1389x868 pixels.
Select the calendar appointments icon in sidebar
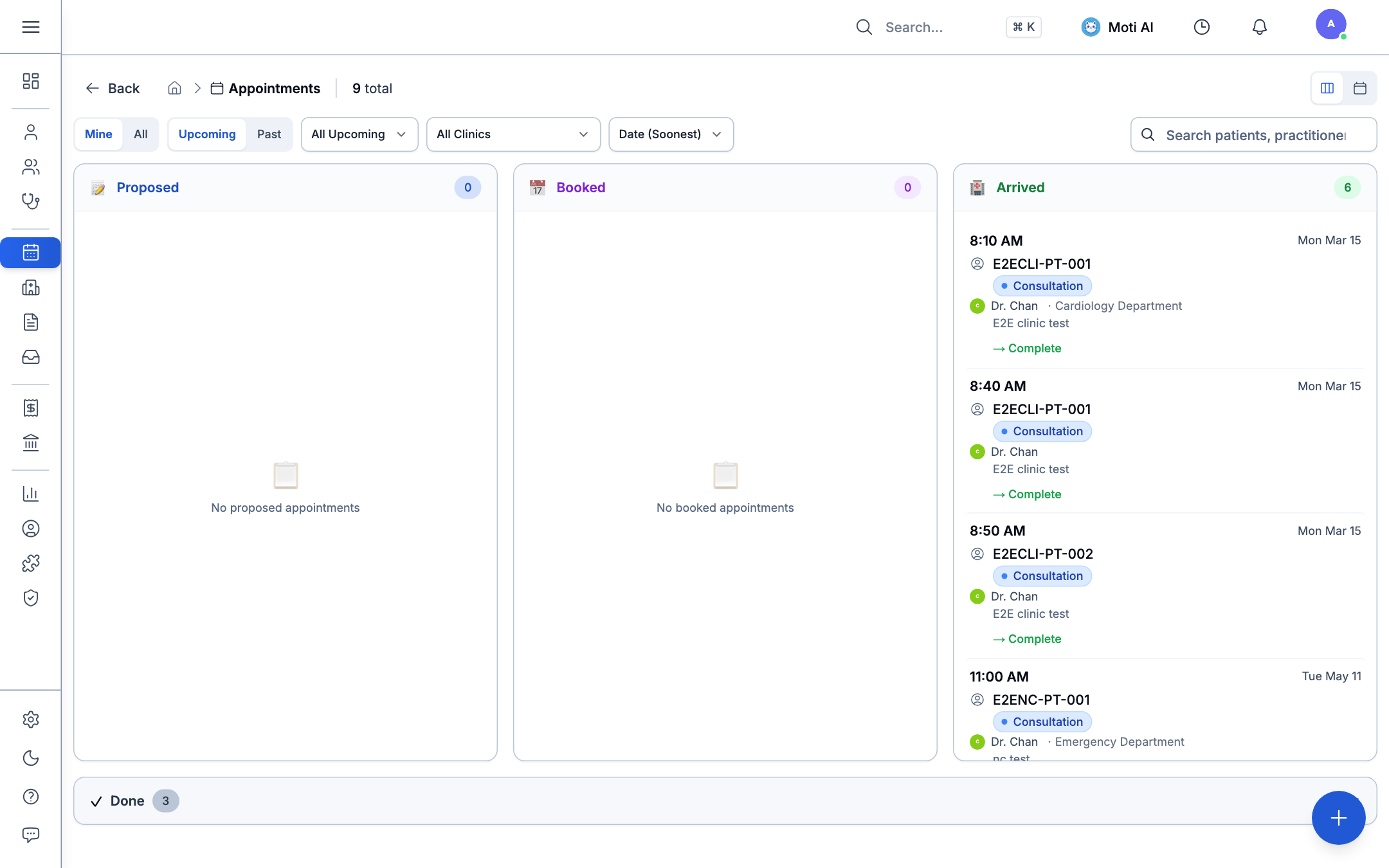pyautogui.click(x=30, y=253)
